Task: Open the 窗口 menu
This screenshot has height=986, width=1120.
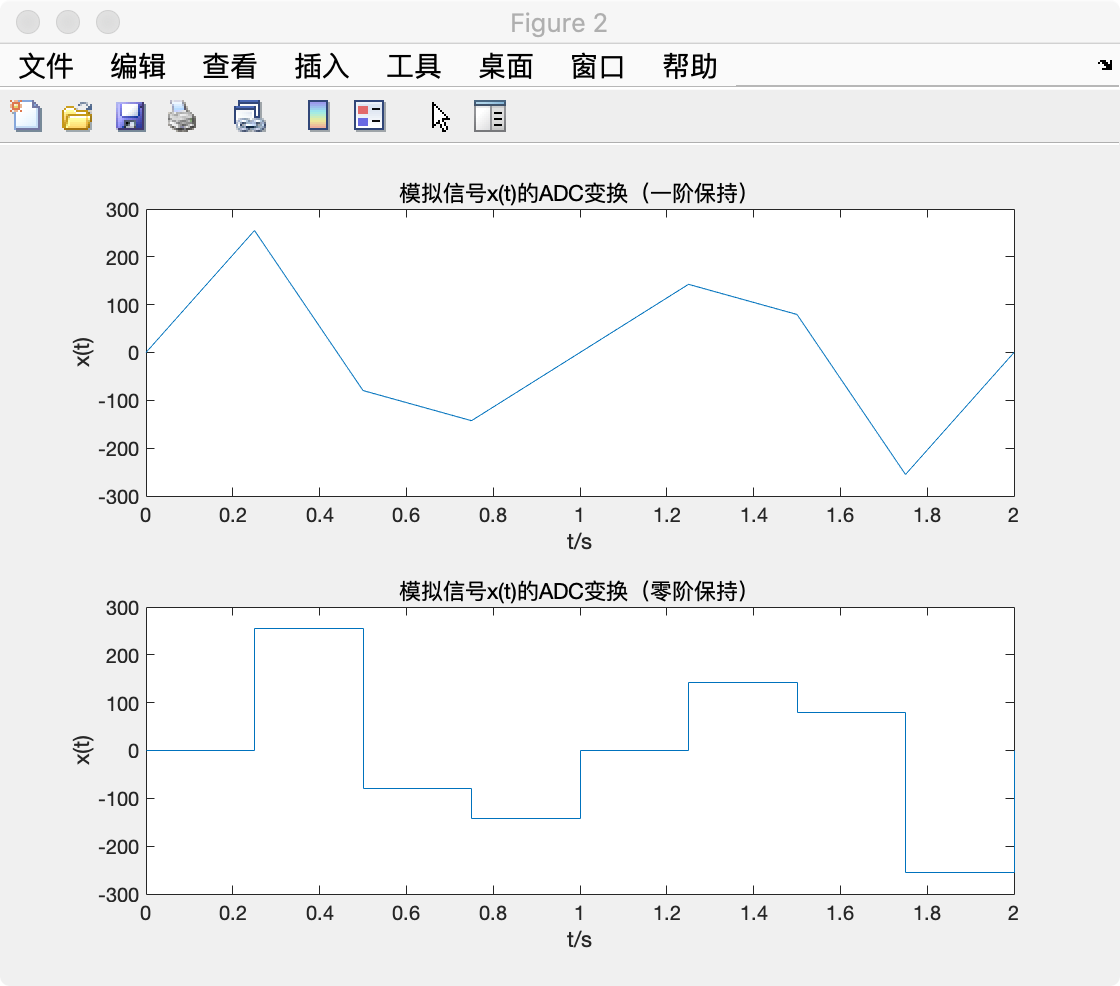Action: (598, 66)
